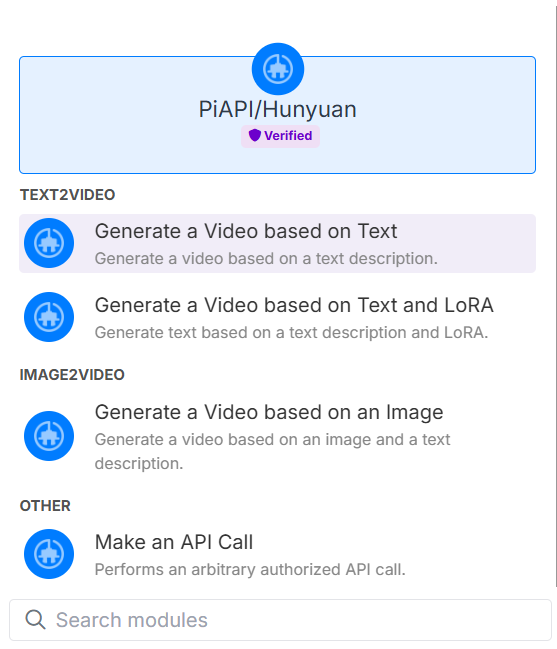Click the icon beside Generate a Video based on Text
Screen dimensions: 557x649
pyautogui.click(x=49, y=243)
